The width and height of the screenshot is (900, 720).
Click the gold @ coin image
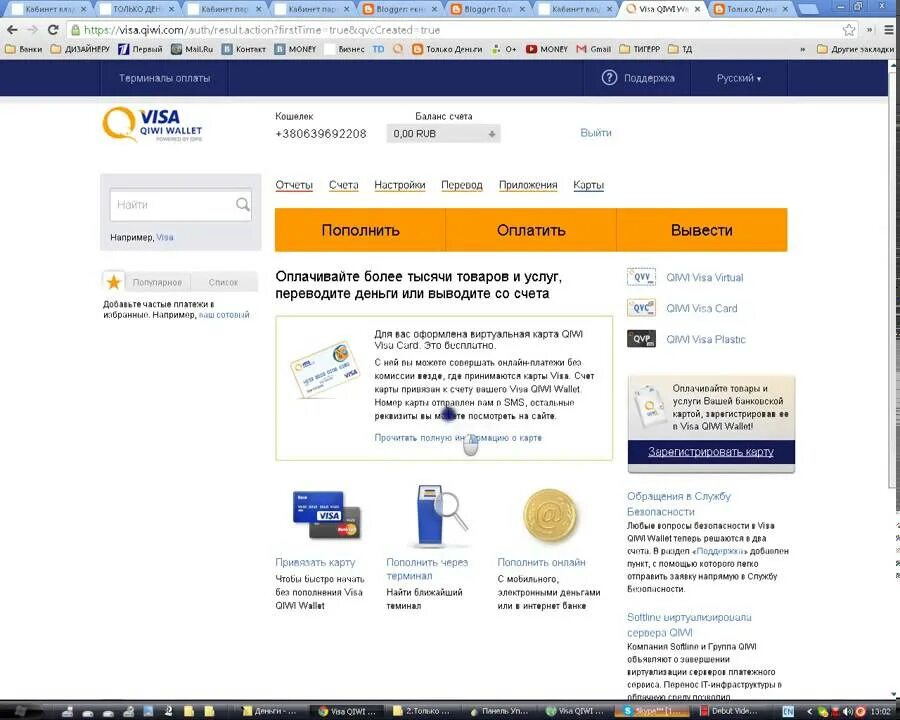(x=550, y=514)
